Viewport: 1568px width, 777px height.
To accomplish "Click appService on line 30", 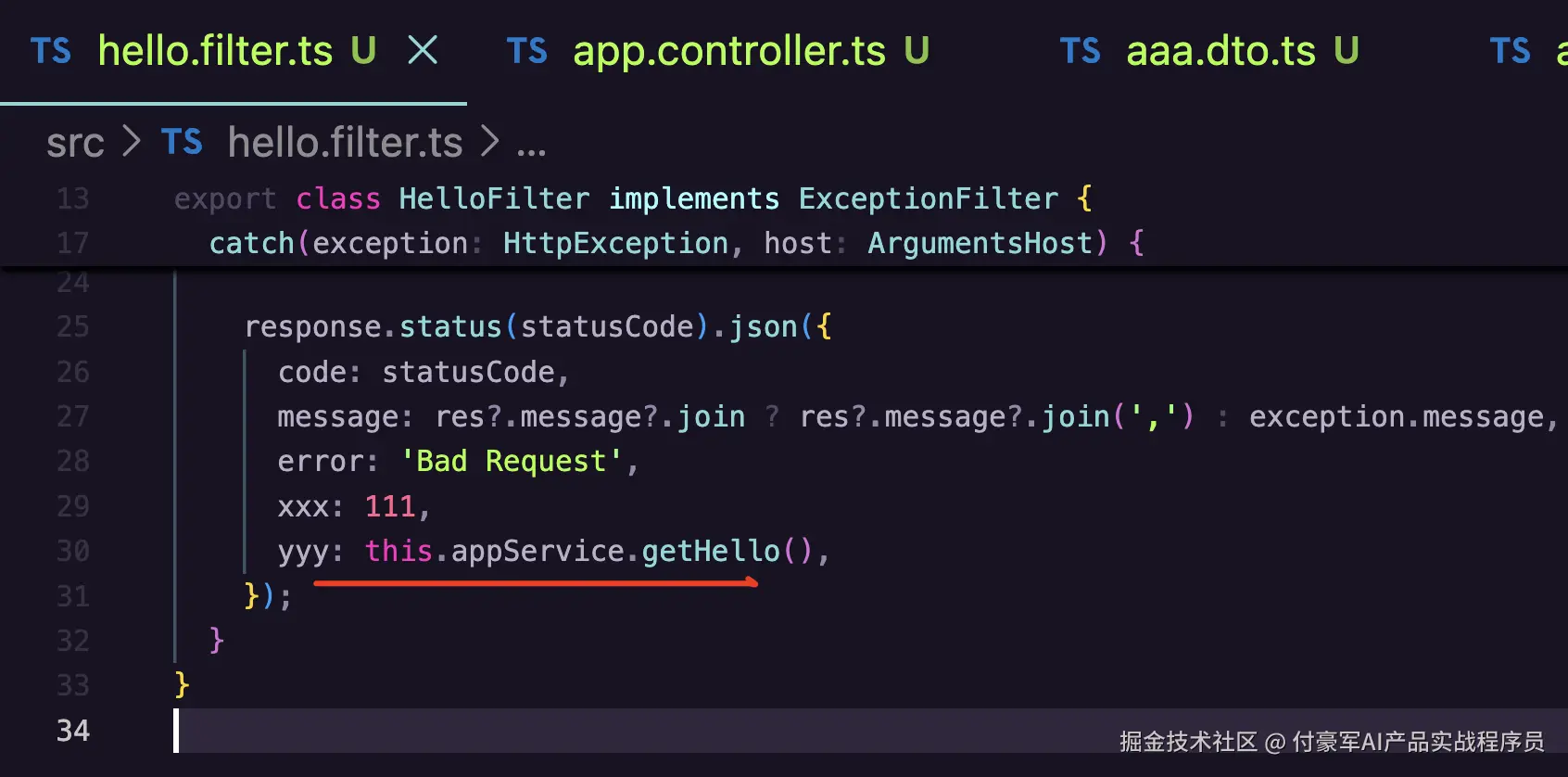I will (537, 551).
